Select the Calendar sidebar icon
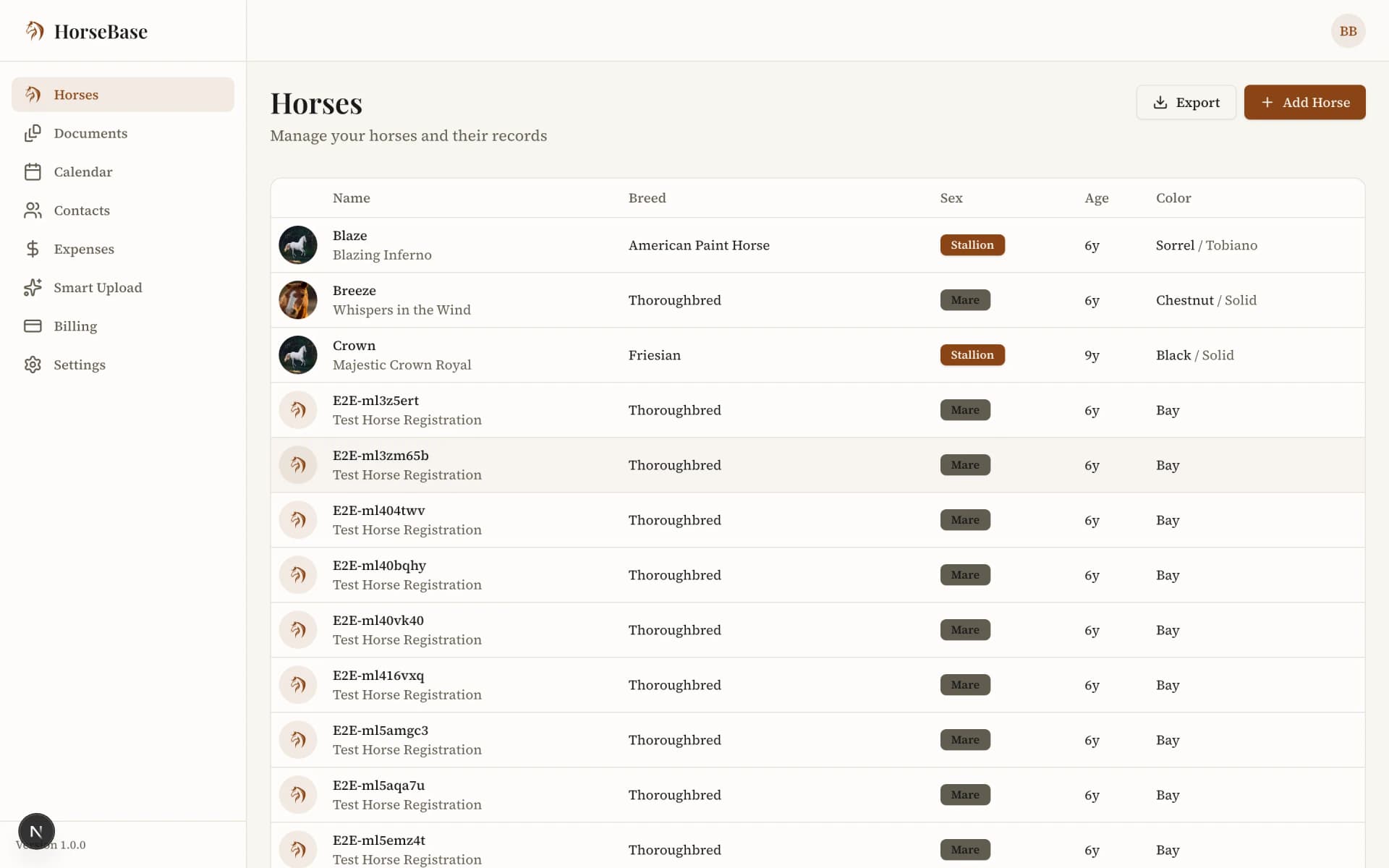The image size is (1389, 868). pos(33,171)
